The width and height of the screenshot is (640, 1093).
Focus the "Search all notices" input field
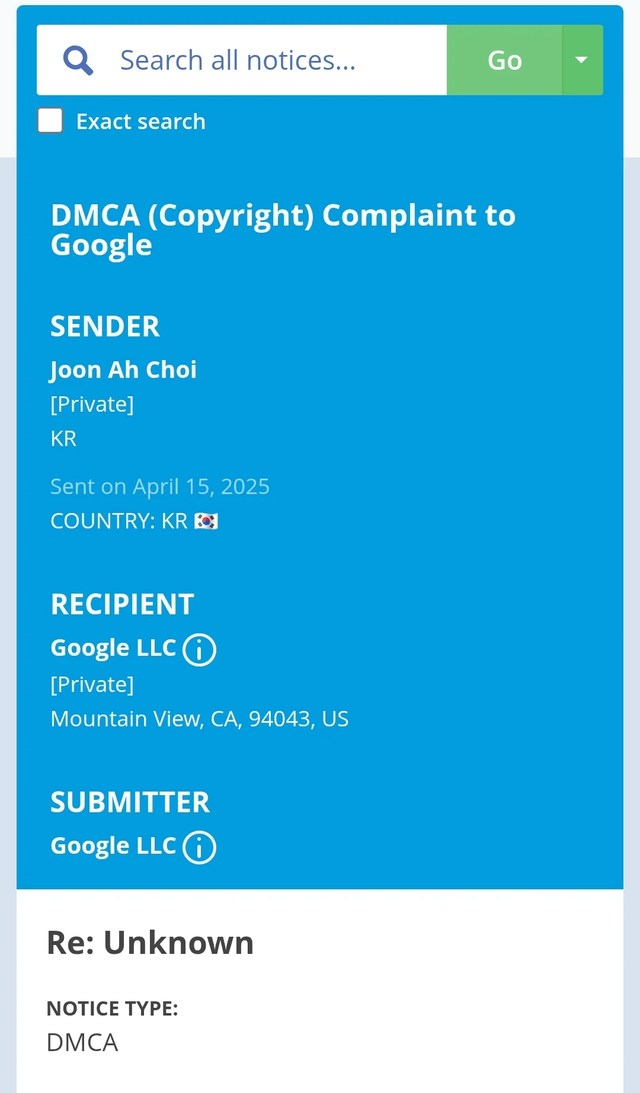pyautogui.click(x=270, y=60)
